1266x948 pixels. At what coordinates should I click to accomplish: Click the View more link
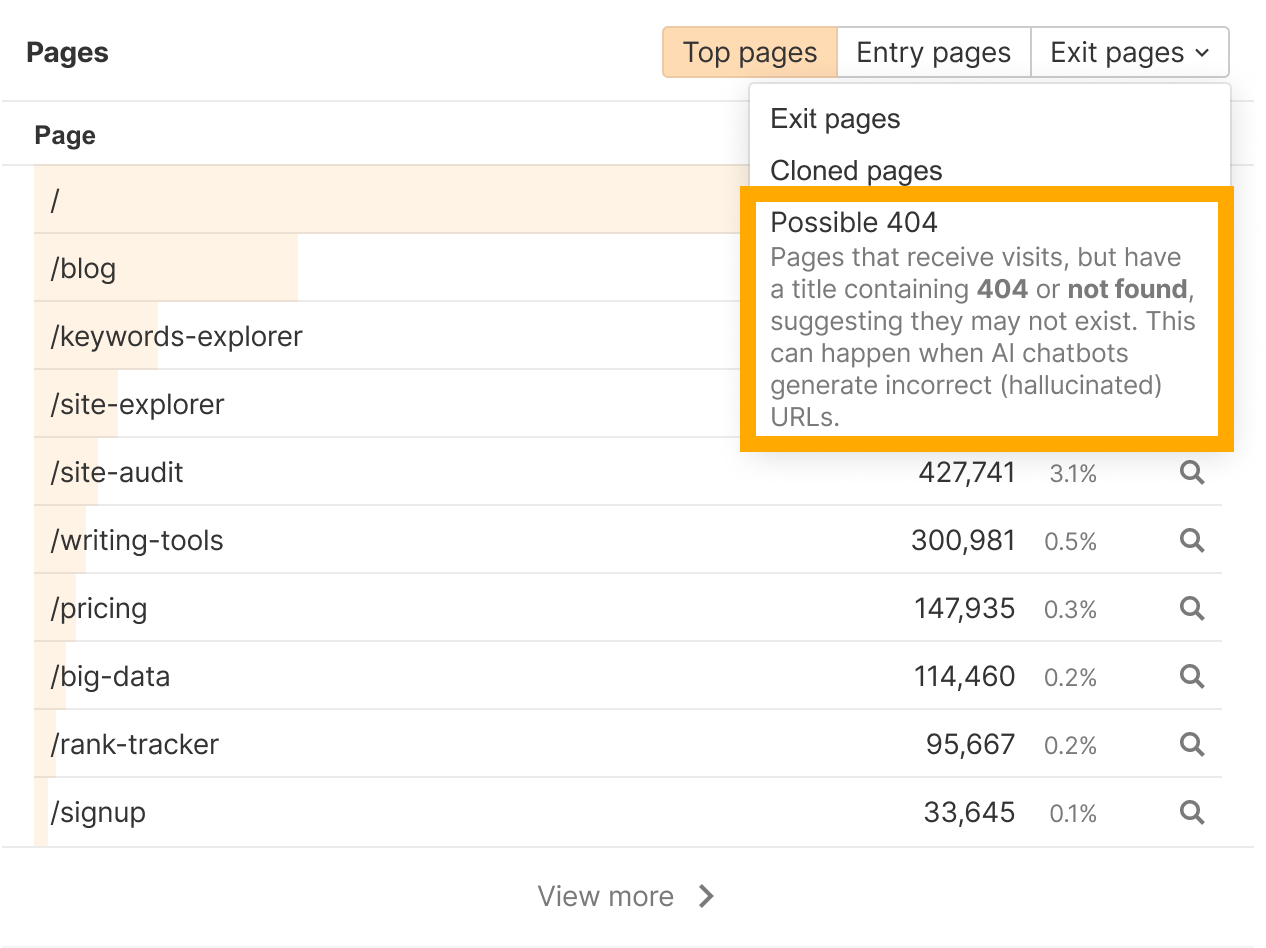pos(606,896)
